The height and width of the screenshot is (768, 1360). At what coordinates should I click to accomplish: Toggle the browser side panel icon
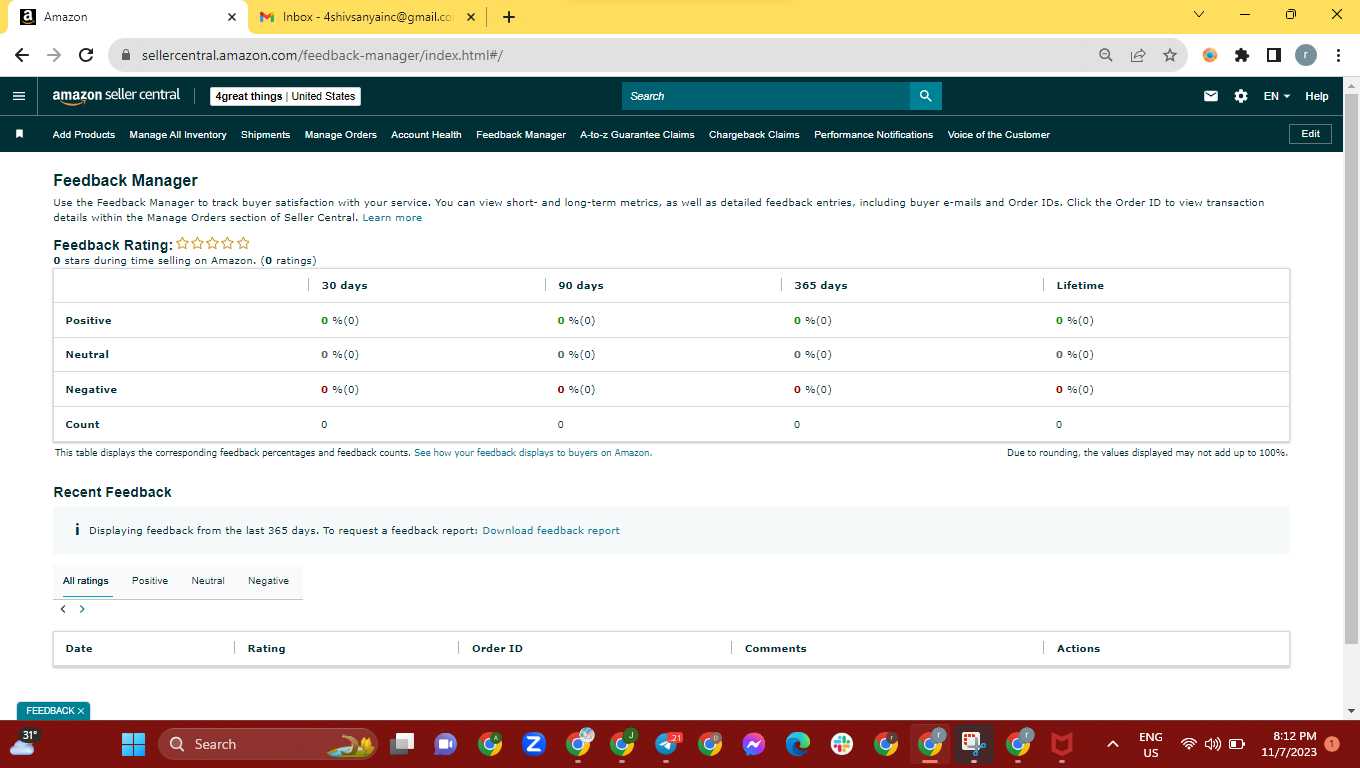coord(1274,56)
